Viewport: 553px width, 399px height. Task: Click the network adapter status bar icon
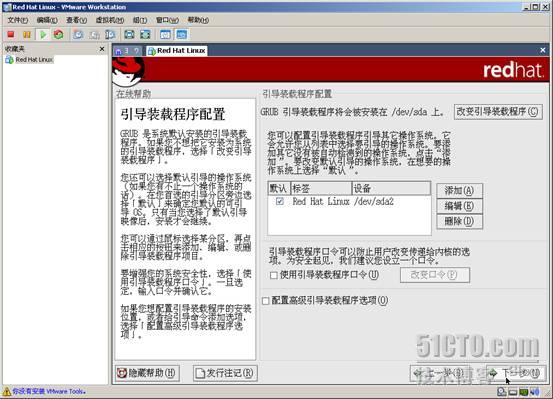pyautogui.click(x=524, y=392)
